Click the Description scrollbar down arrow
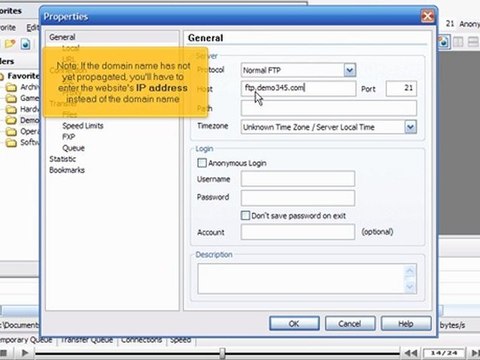480x360 pixels. (x=410, y=287)
